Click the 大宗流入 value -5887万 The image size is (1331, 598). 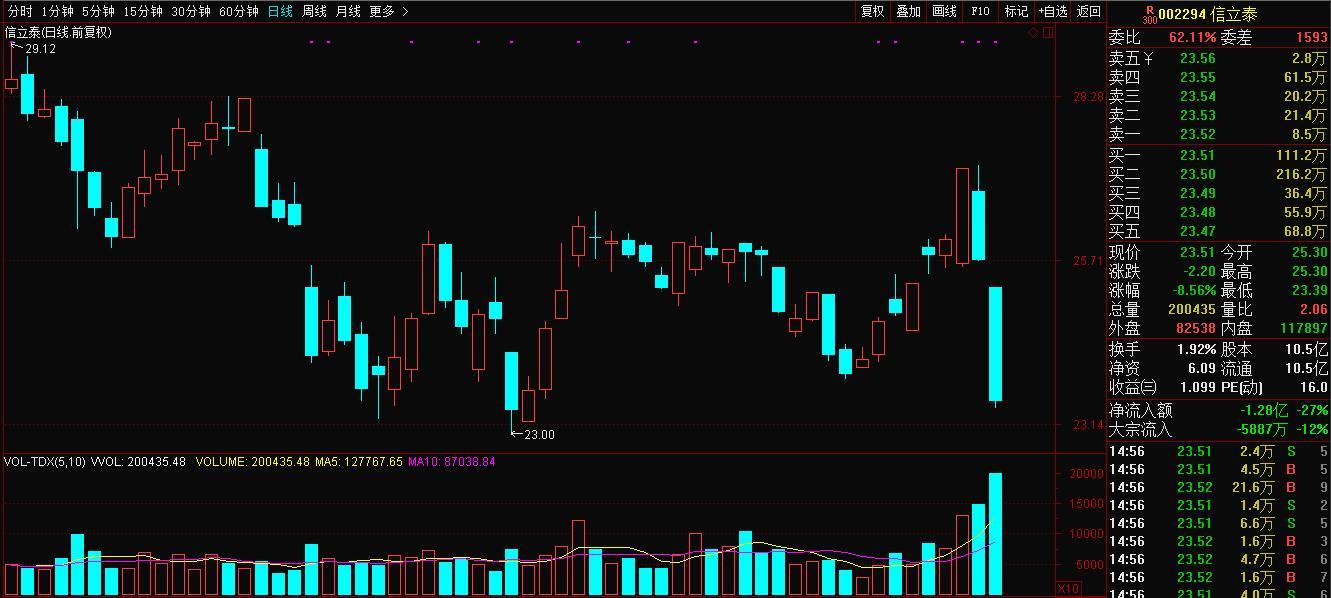click(x=1260, y=429)
